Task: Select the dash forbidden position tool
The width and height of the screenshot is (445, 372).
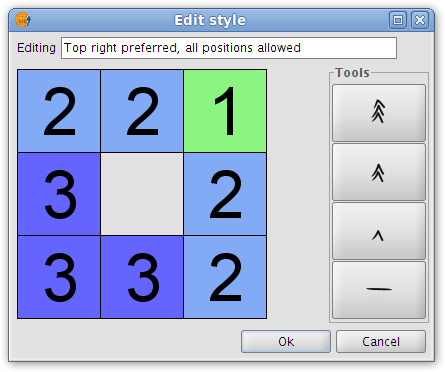Action: [x=379, y=290]
